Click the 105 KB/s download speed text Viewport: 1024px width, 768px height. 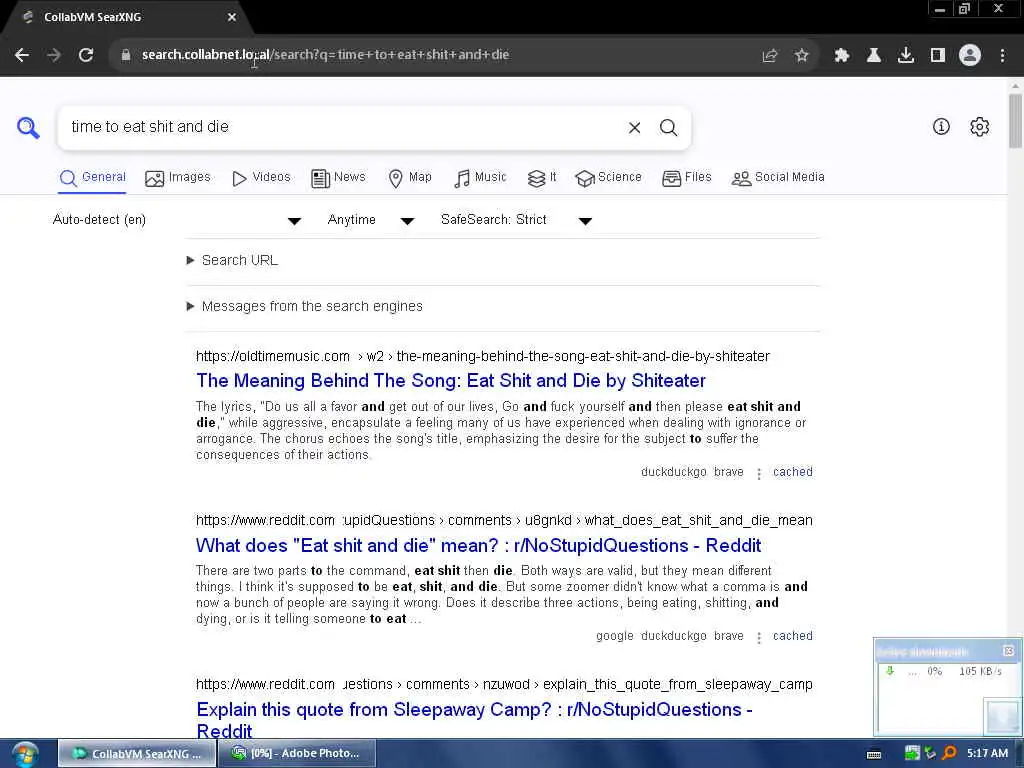(980, 671)
